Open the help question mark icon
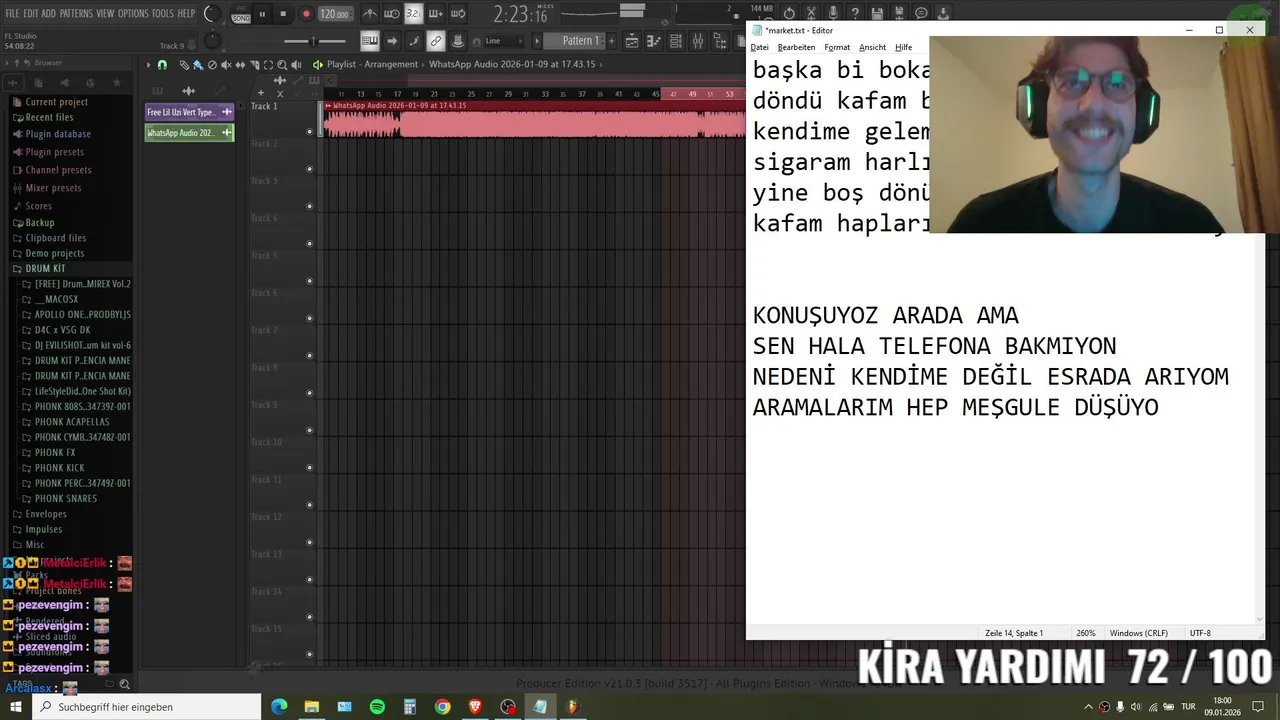 (855, 14)
